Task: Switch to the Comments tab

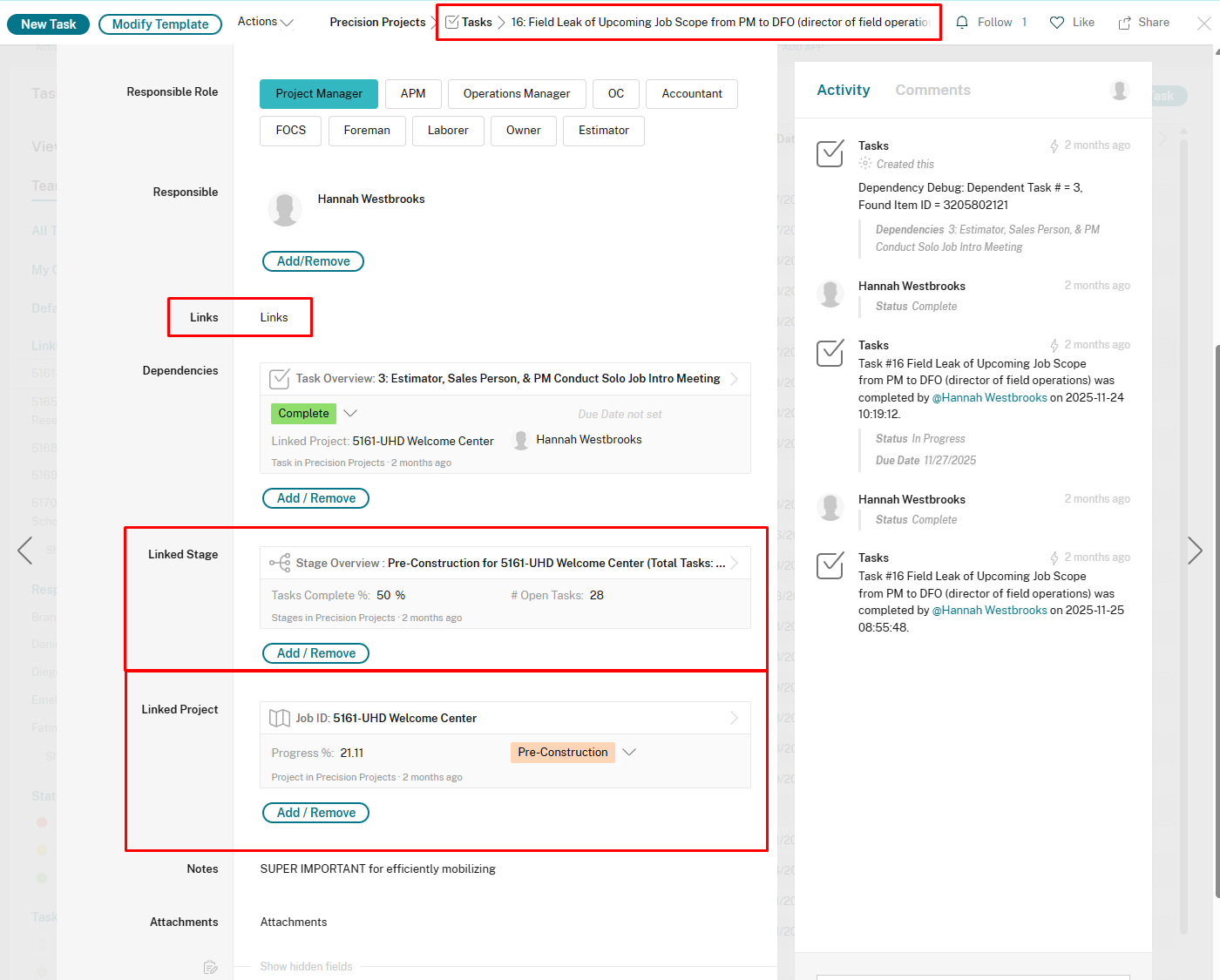Action: (x=932, y=90)
